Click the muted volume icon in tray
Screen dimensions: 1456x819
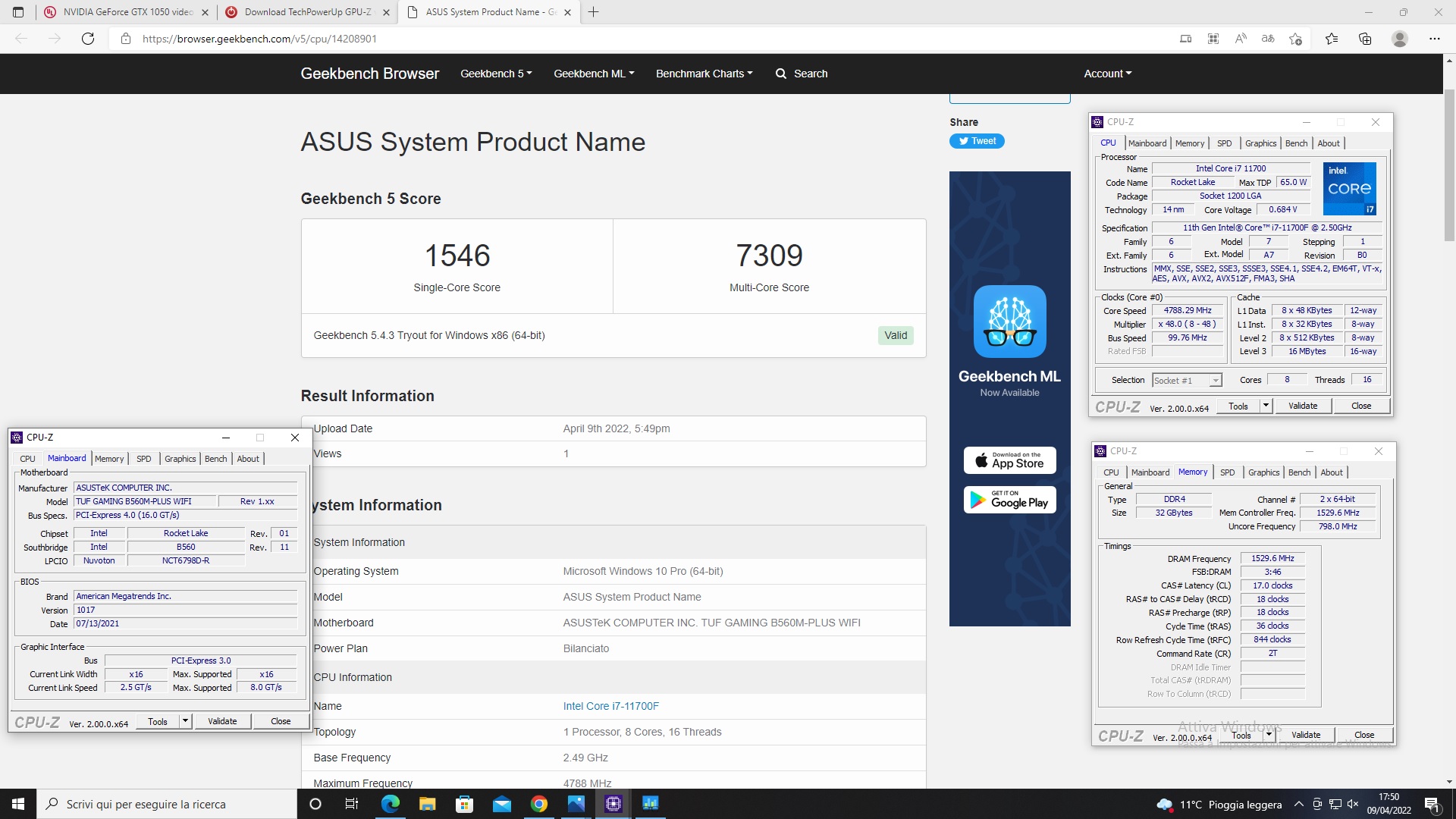coord(1351,805)
